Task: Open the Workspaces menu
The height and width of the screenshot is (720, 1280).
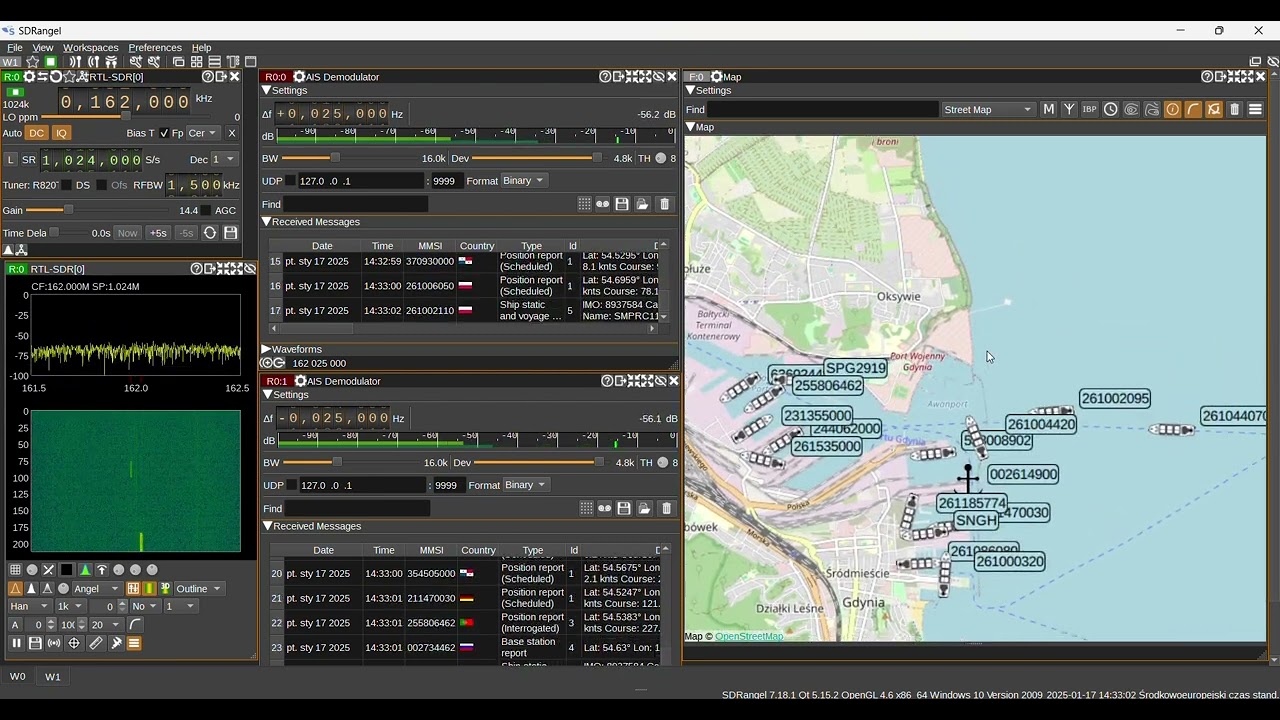Action: (x=91, y=47)
